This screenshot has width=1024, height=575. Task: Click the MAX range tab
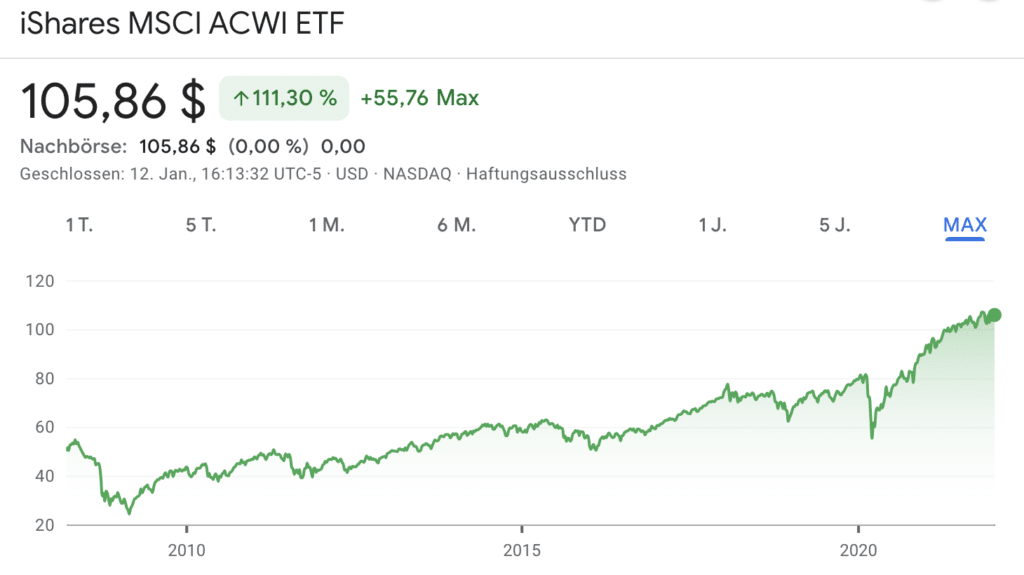pos(965,225)
